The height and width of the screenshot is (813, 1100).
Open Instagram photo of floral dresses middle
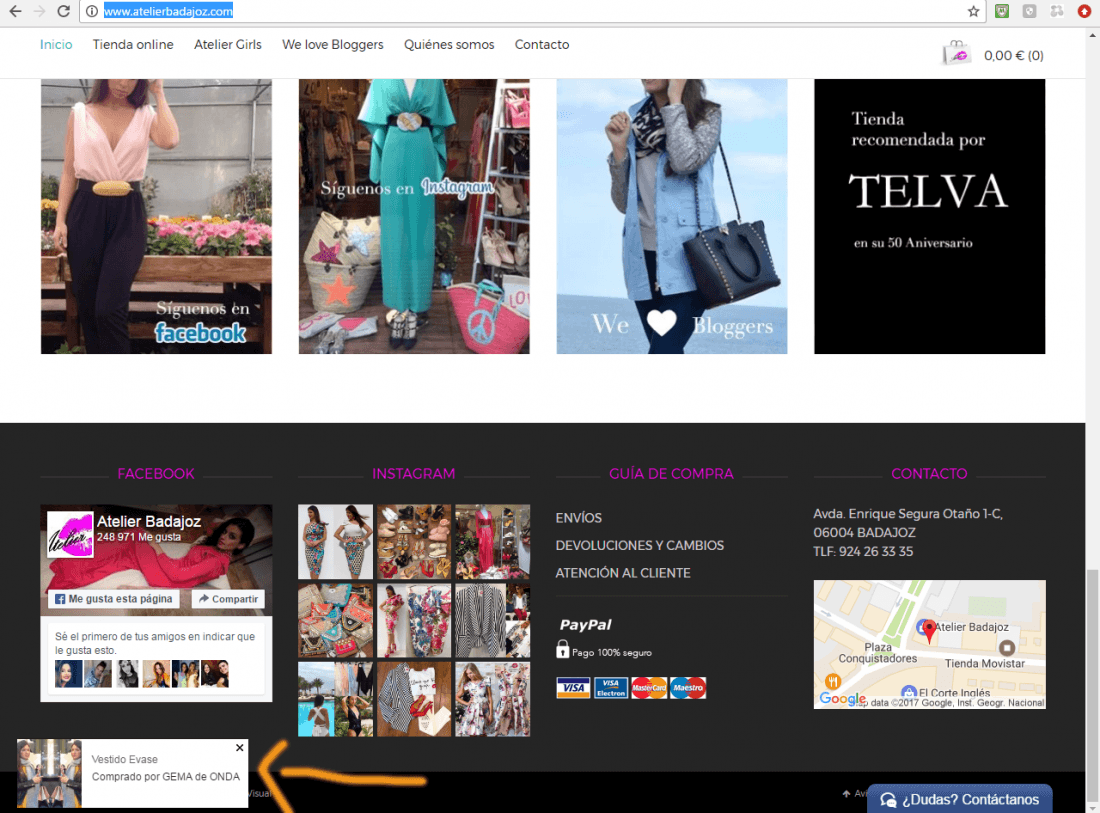pyautogui.click(x=414, y=620)
